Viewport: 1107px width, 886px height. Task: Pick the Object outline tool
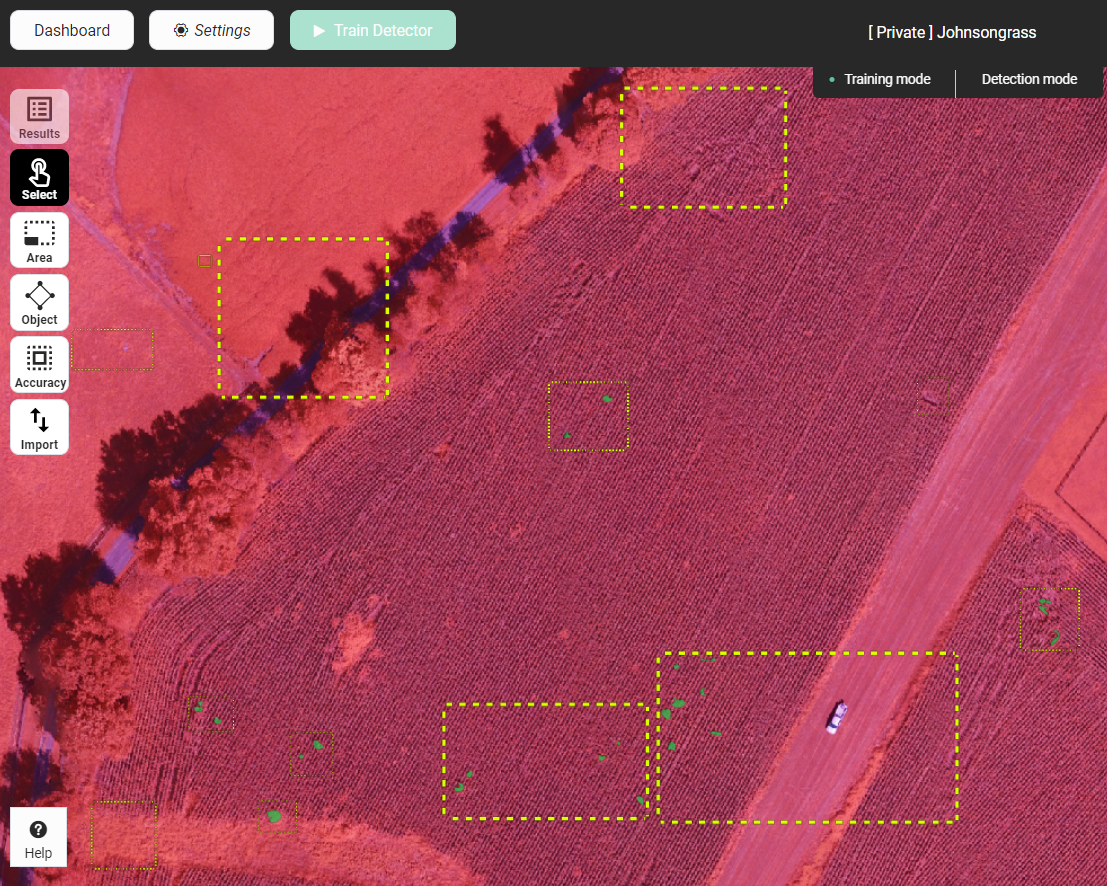[40, 303]
